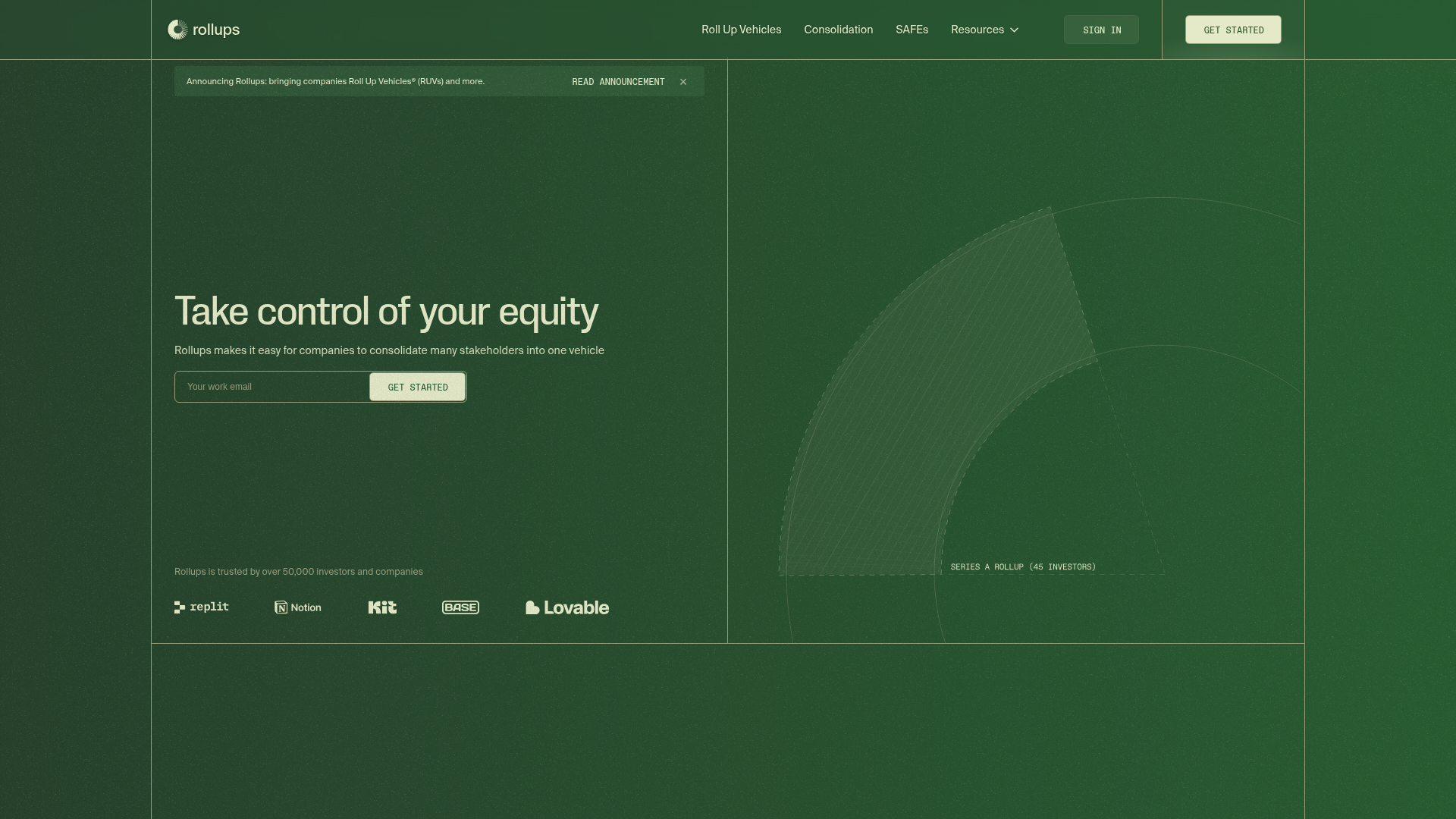The width and height of the screenshot is (1456, 819).
Task: Click the Lovable logo
Action: (567, 607)
